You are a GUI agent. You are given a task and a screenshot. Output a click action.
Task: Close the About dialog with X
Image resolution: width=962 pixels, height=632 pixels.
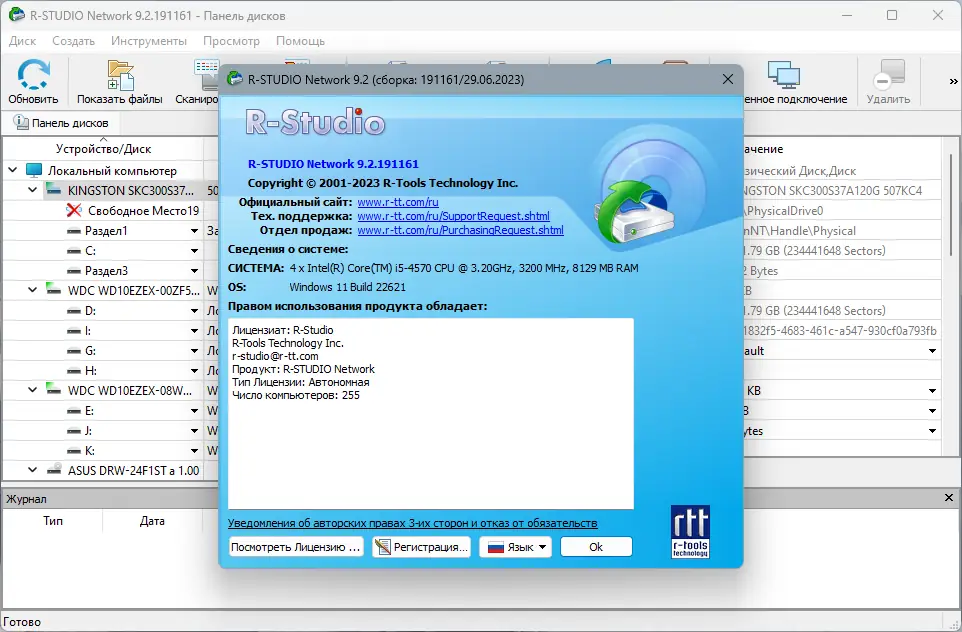(x=728, y=79)
